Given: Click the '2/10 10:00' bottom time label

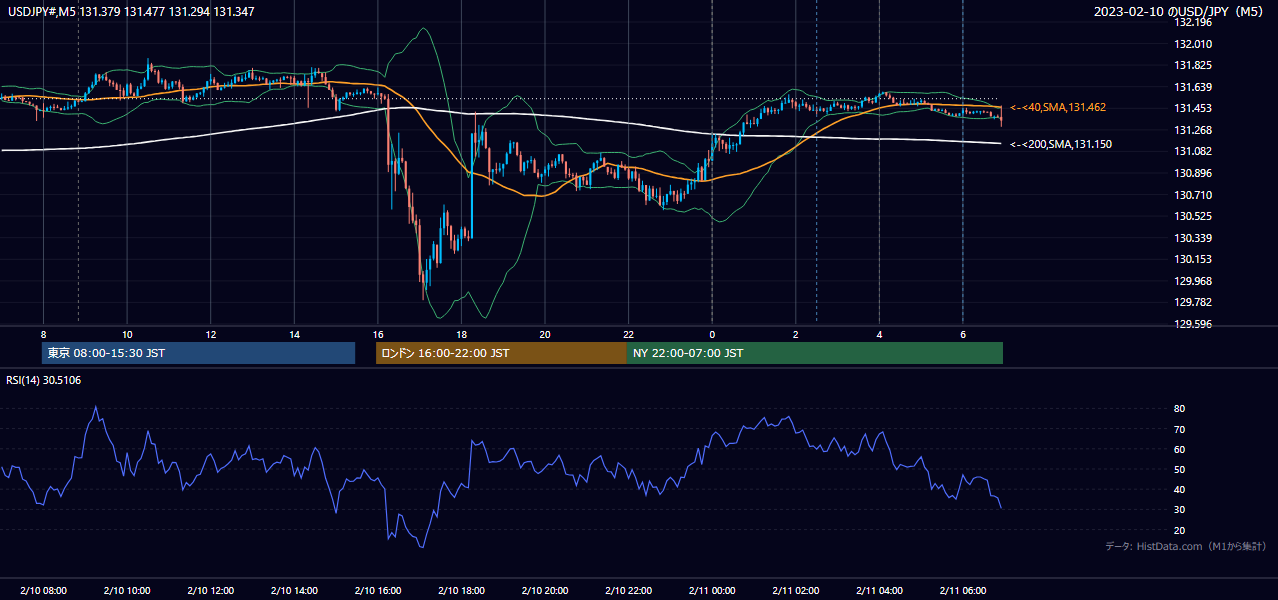Looking at the screenshot, I should 127,591.
